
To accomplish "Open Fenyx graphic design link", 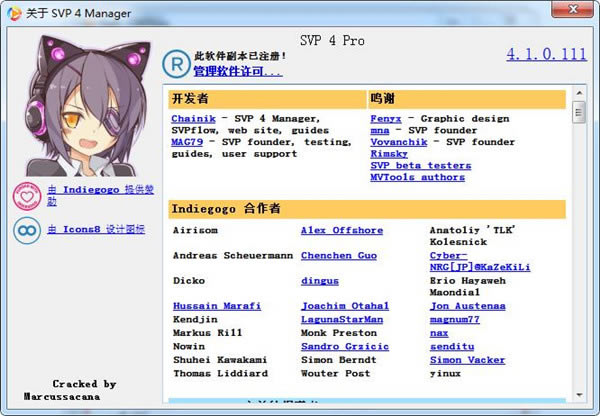I will click(386, 119).
